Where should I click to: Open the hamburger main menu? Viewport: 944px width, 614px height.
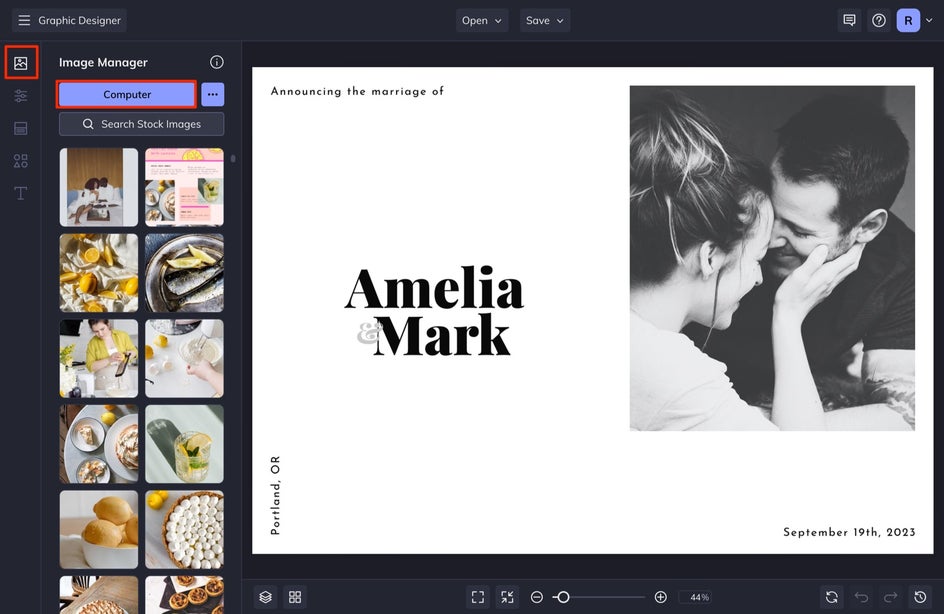click(24, 20)
